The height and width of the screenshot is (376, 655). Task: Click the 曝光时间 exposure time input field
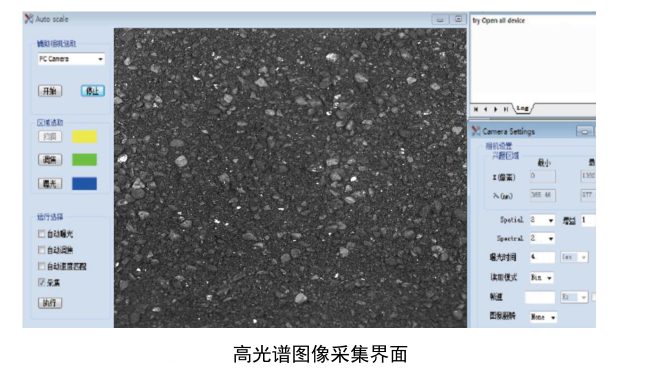tap(543, 257)
